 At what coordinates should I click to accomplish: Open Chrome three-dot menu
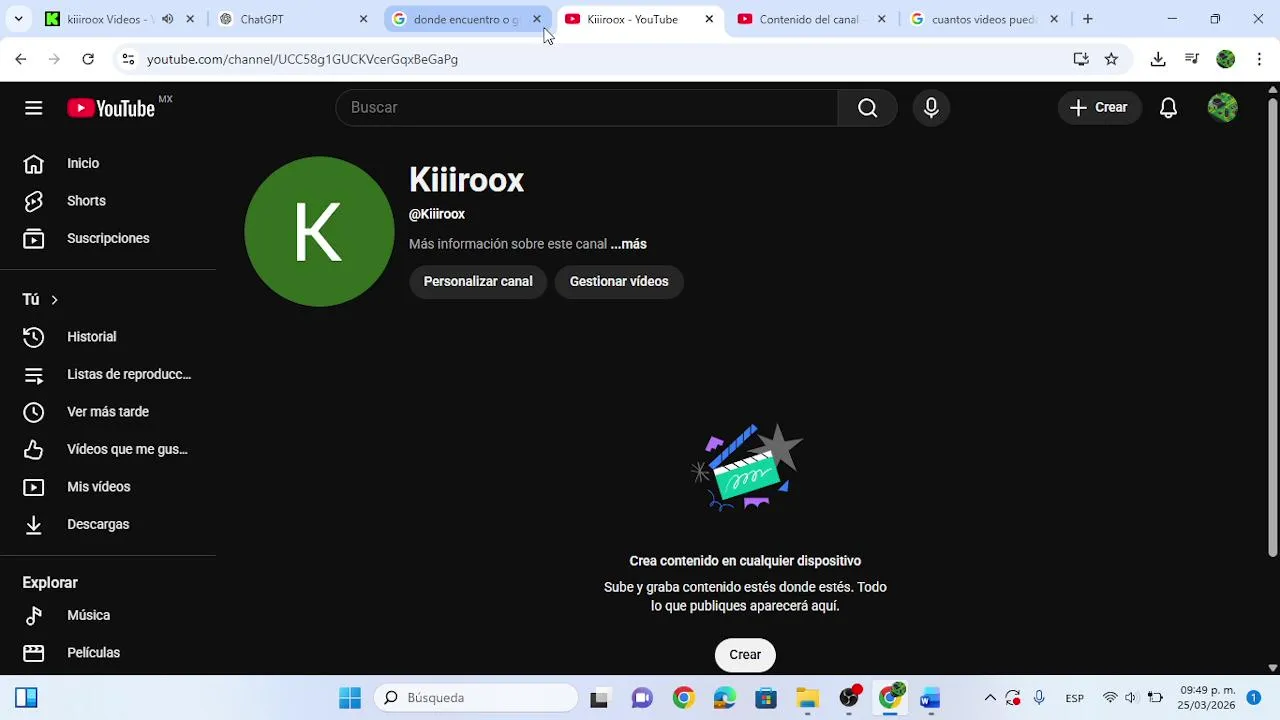(1259, 59)
